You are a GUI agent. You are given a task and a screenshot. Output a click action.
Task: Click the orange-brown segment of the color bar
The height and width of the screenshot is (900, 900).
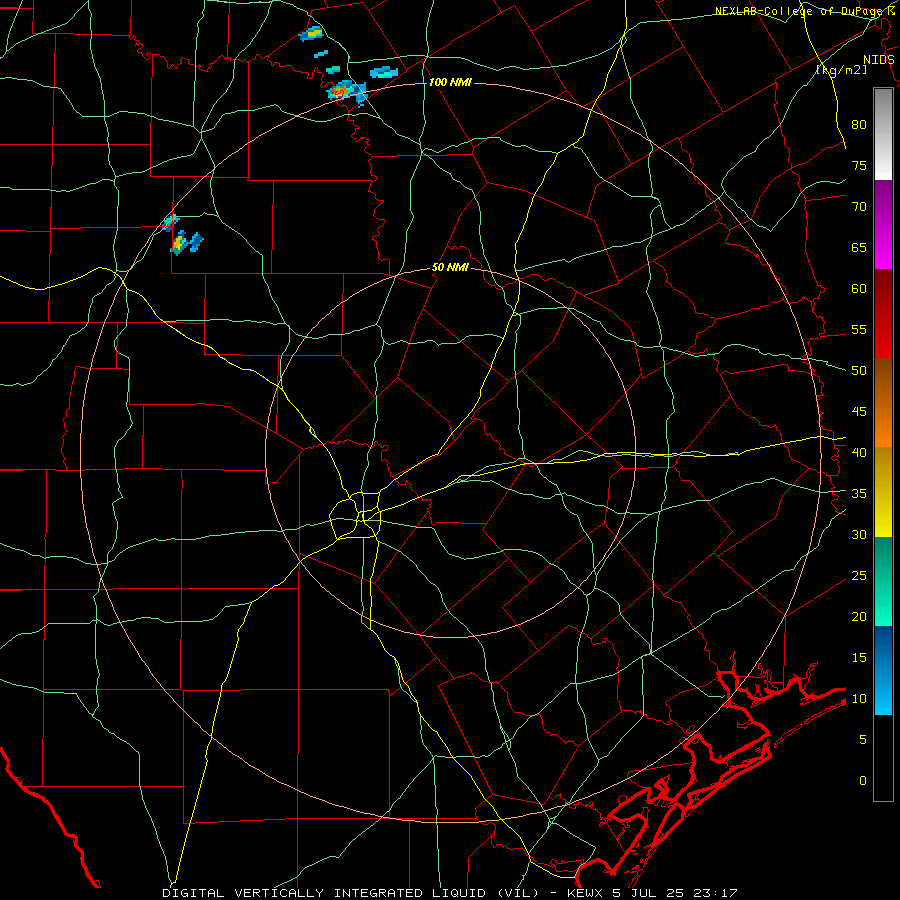click(883, 403)
